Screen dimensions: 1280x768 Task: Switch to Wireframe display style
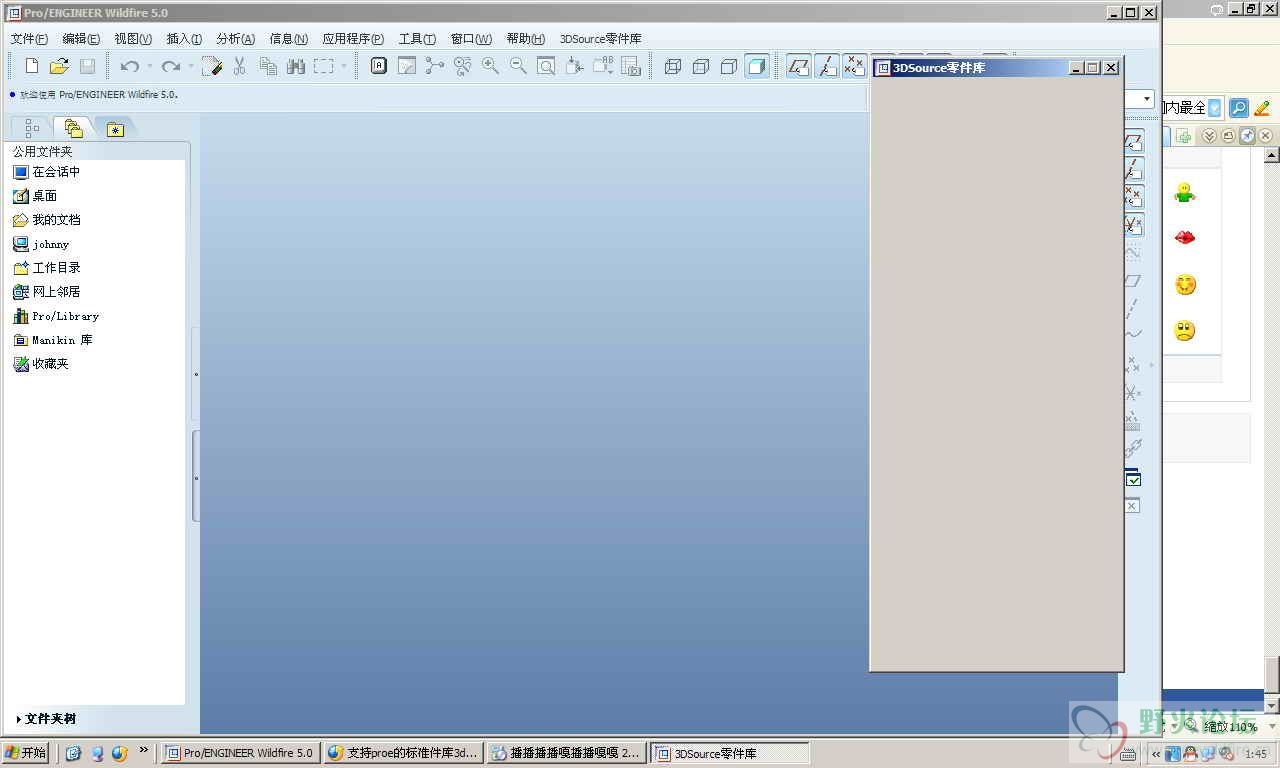pyautogui.click(x=673, y=66)
